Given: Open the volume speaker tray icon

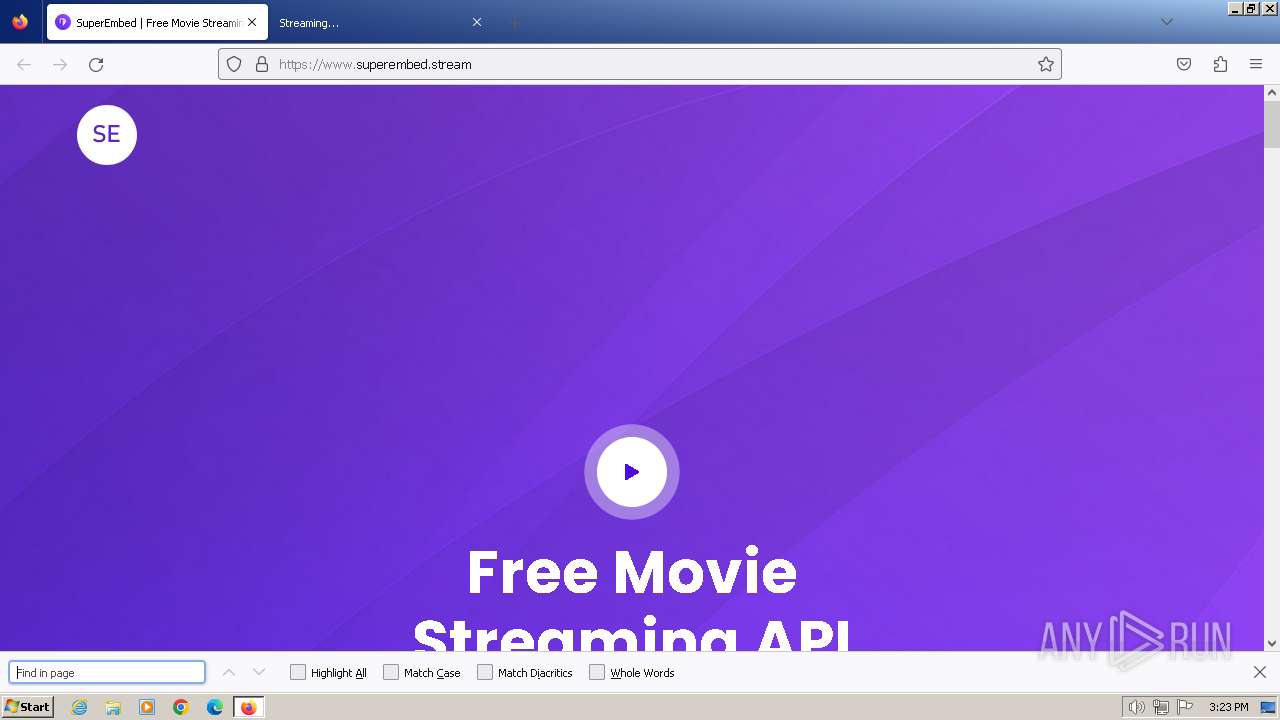Looking at the screenshot, I should [x=1136, y=707].
